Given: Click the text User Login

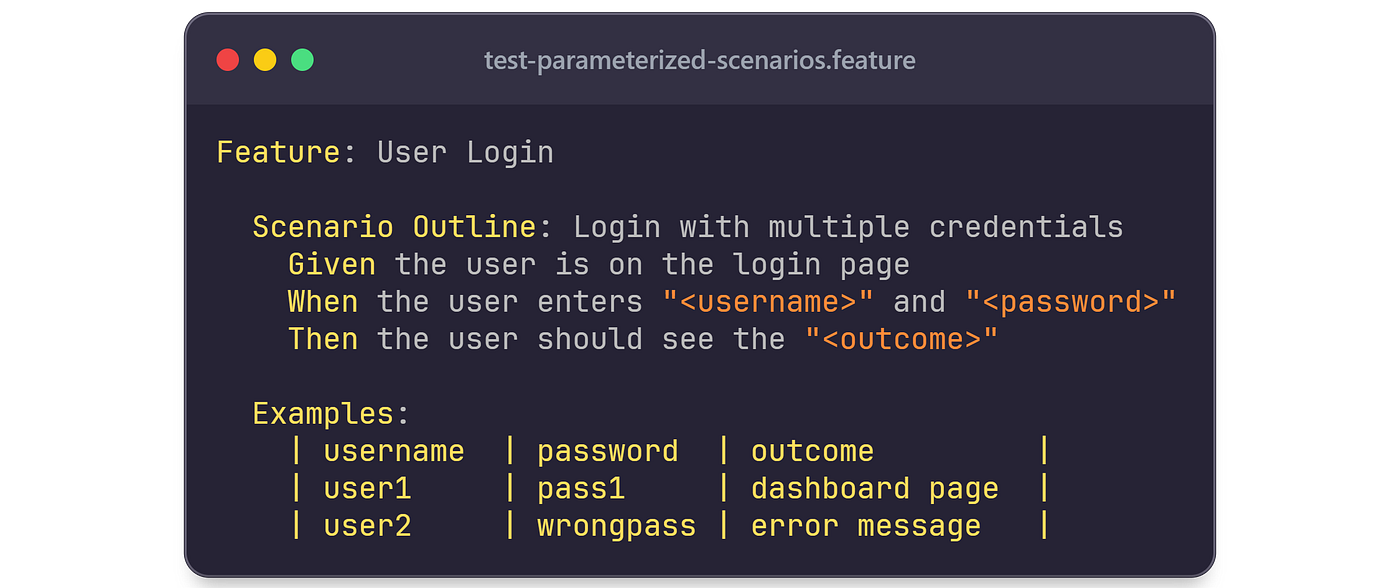Looking at the screenshot, I should (465, 152).
